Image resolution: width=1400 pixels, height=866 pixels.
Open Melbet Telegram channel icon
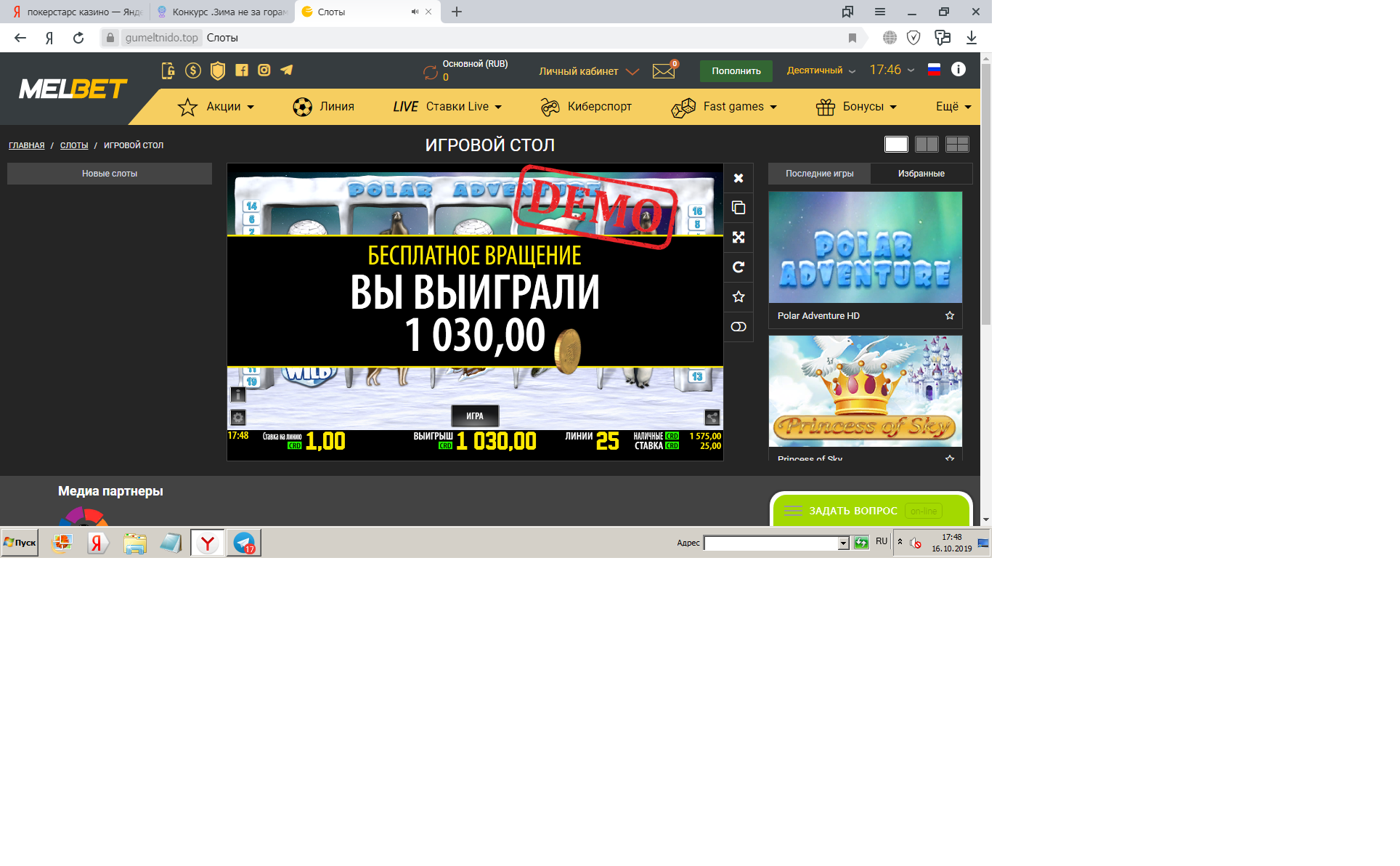pyautogui.click(x=287, y=70)
